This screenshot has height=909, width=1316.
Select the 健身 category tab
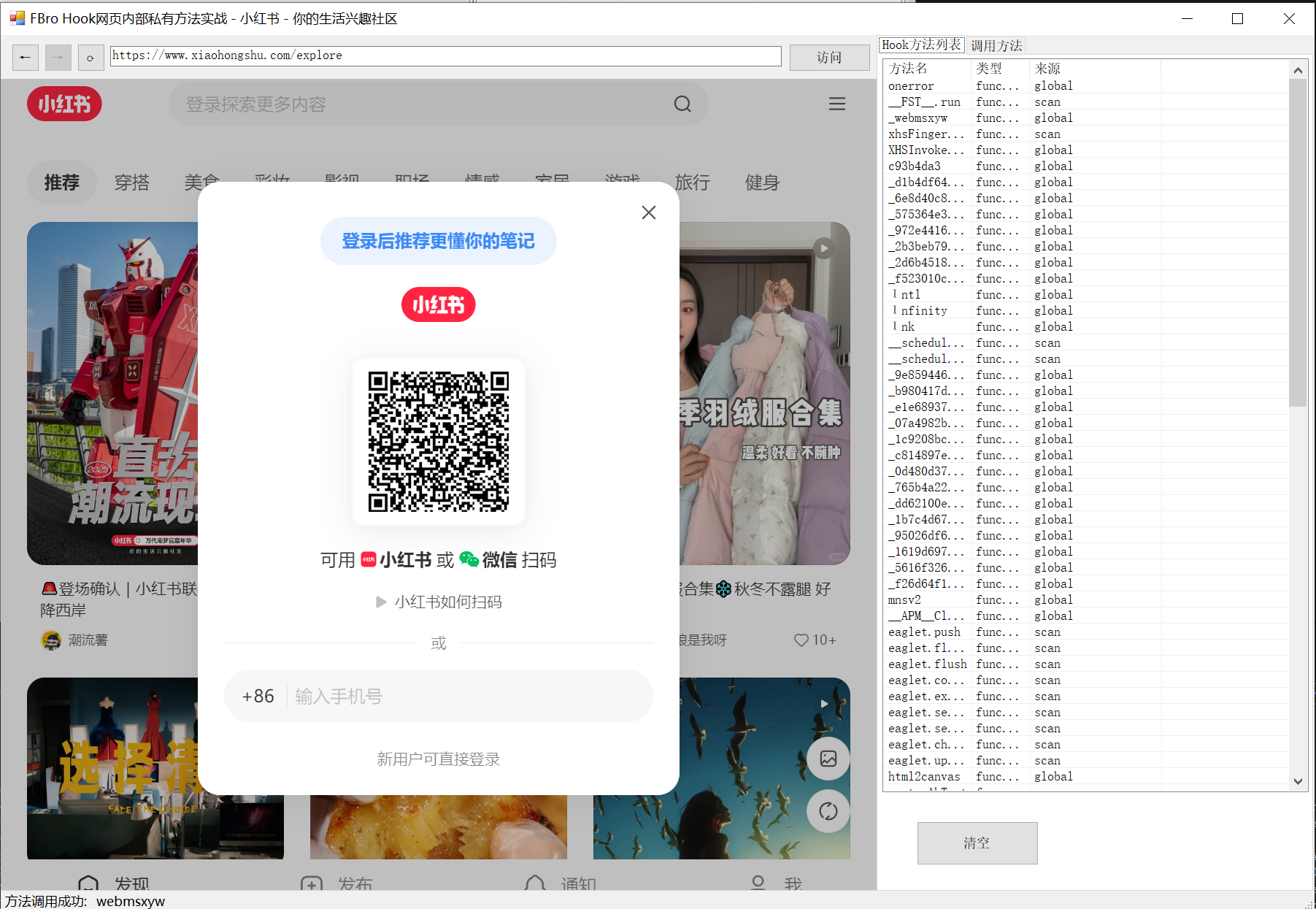[x=763, y=183]
